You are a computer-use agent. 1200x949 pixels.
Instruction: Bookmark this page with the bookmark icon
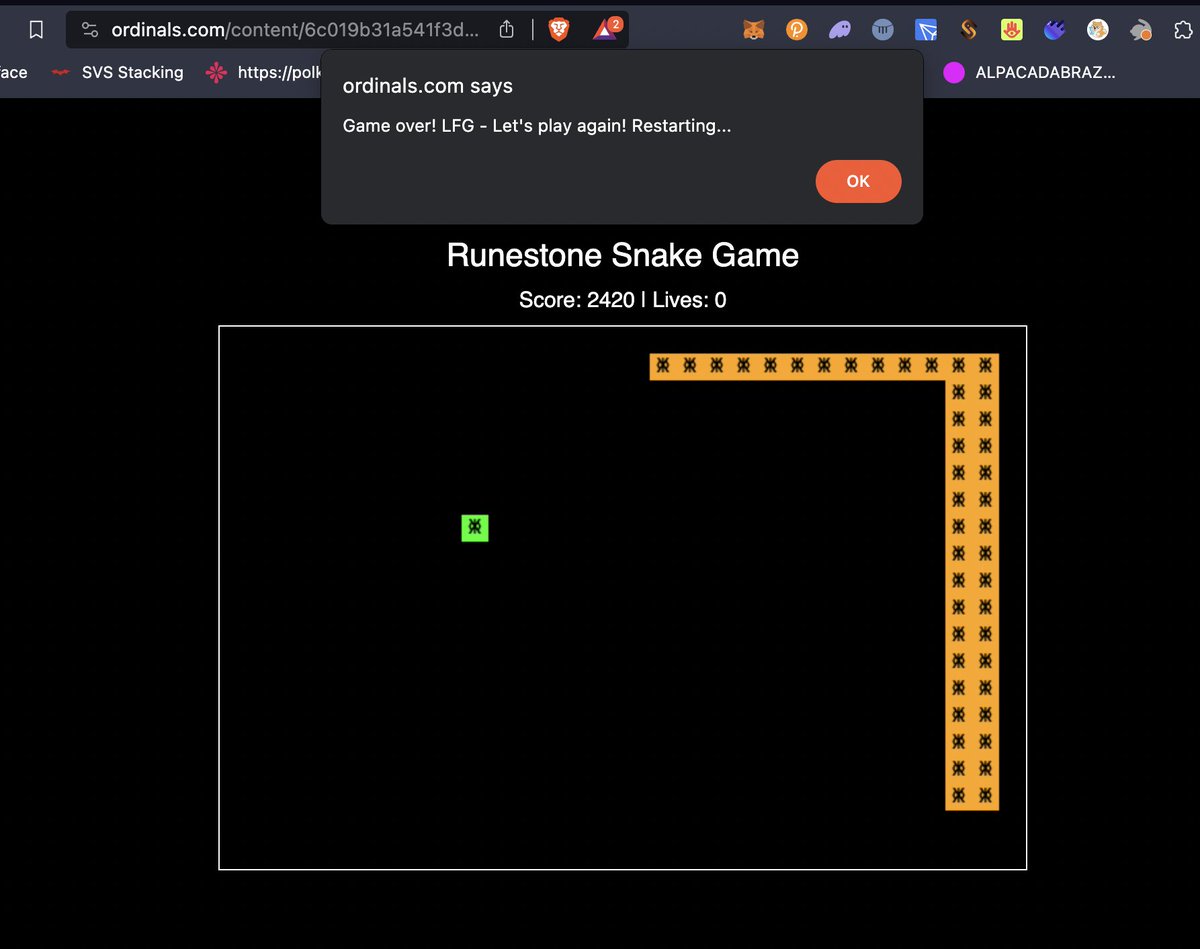point(36,30)
